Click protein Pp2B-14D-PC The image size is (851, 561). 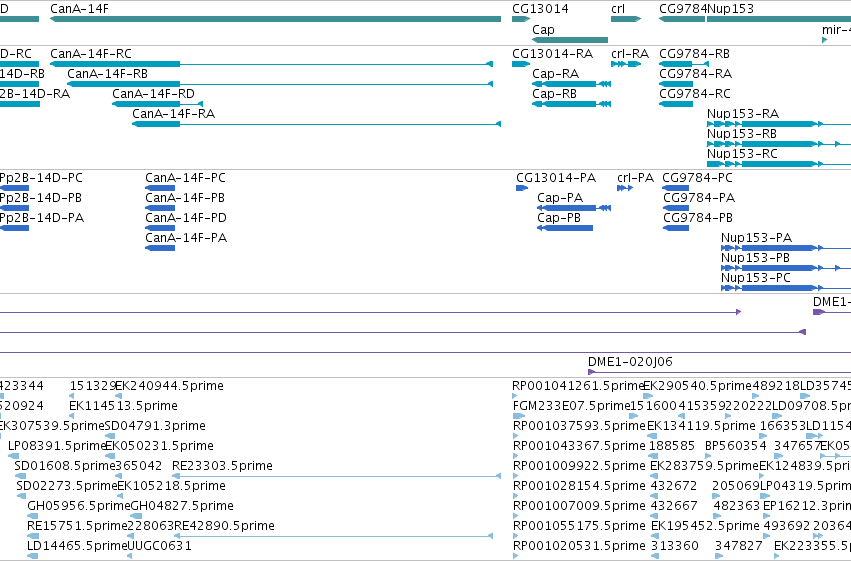click(x=41, y=178)
